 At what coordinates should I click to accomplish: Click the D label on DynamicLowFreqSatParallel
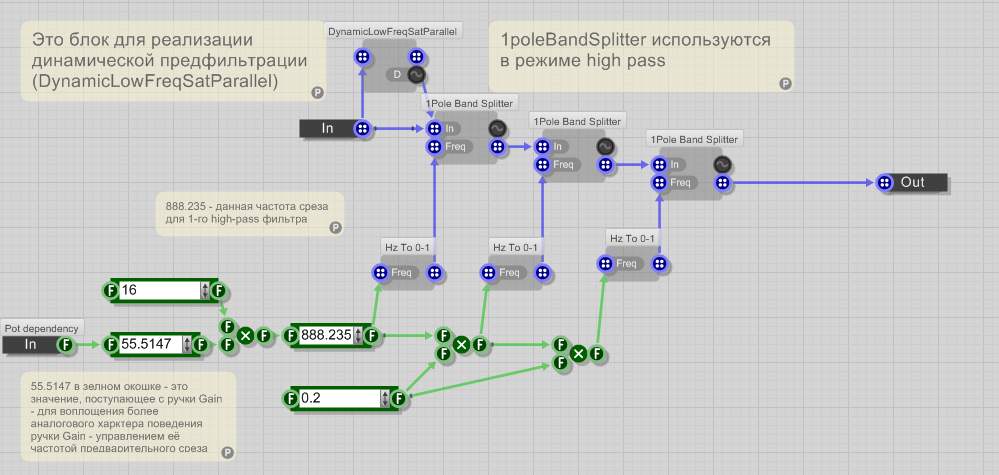tap(398, 75)
